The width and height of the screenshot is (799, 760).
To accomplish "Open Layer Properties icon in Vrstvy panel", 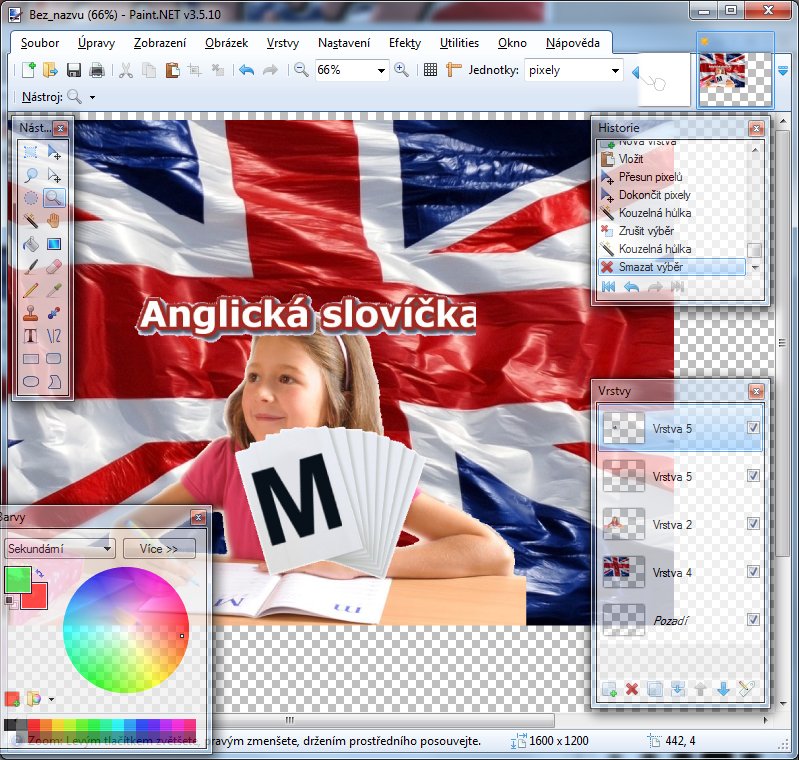I will (x=746, y=690).
